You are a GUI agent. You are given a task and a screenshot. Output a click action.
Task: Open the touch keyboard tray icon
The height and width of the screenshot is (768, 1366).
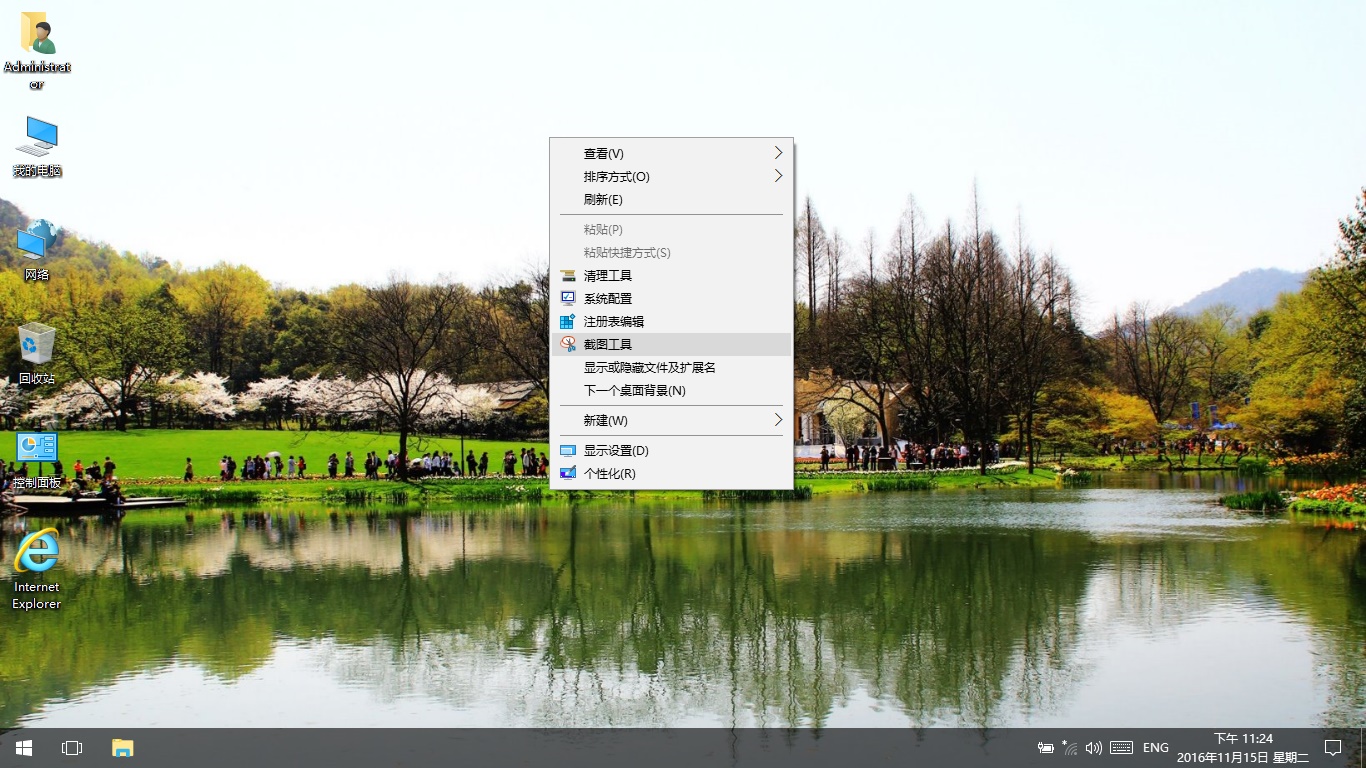point(1121,748)
